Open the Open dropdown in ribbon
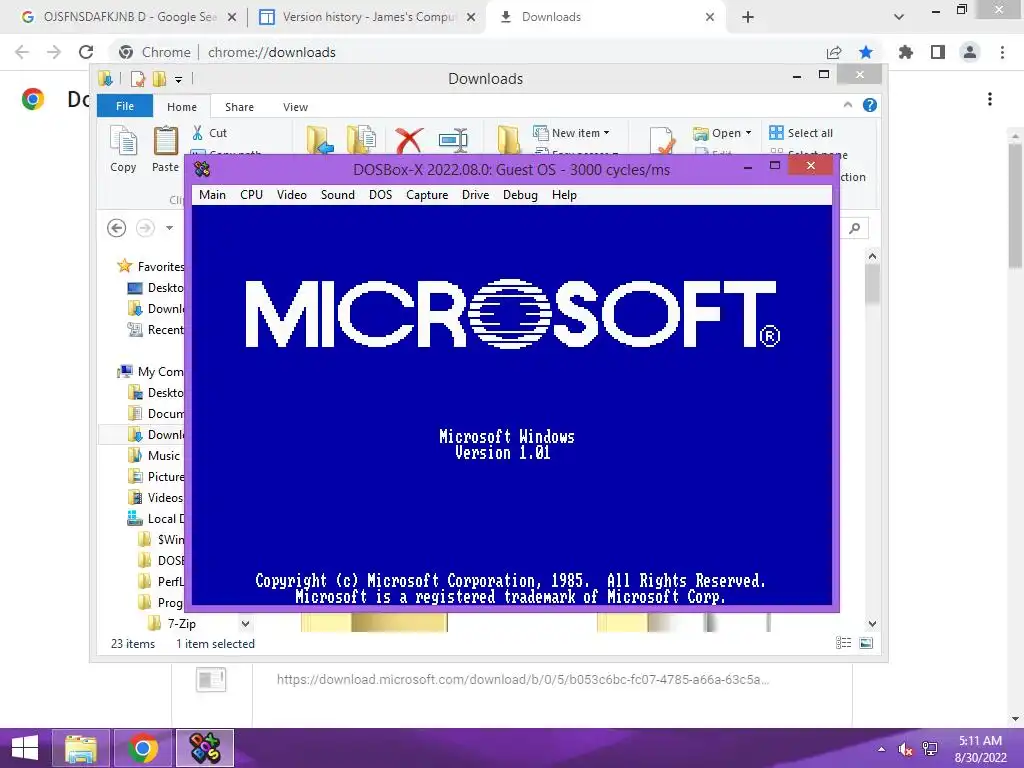The image size is (1024, 768). tap(722, 133)
